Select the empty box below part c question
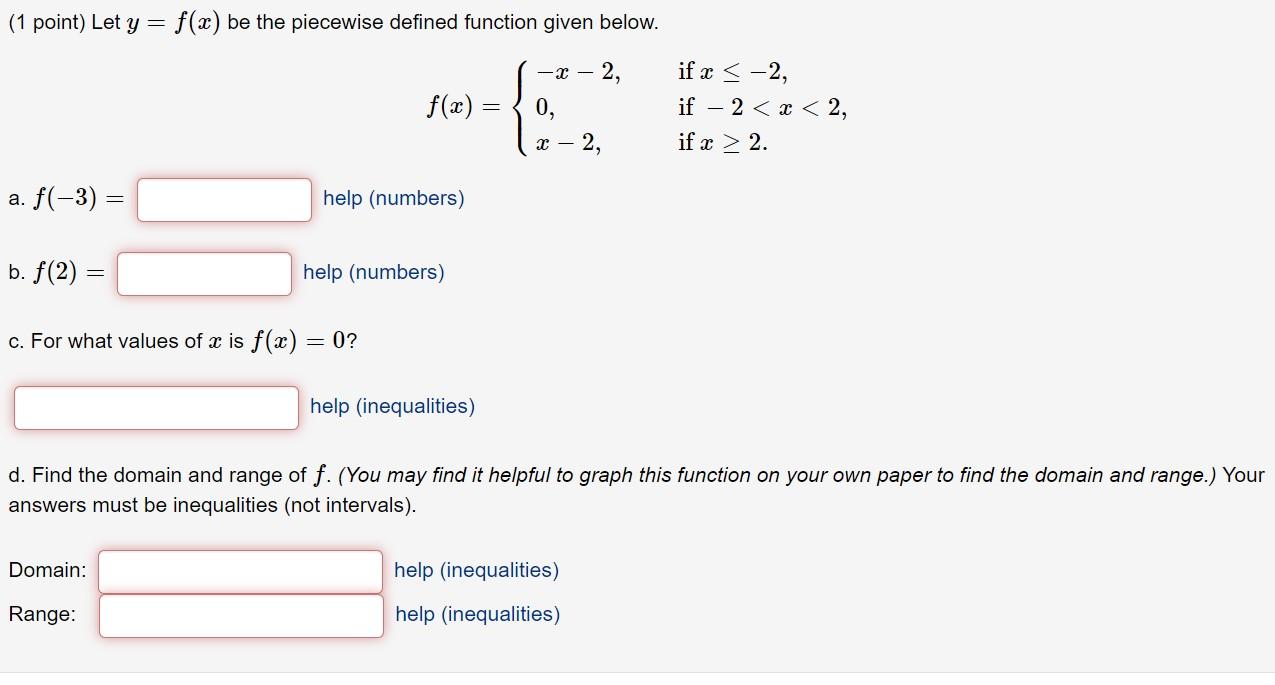 click(x=156, y=407)
